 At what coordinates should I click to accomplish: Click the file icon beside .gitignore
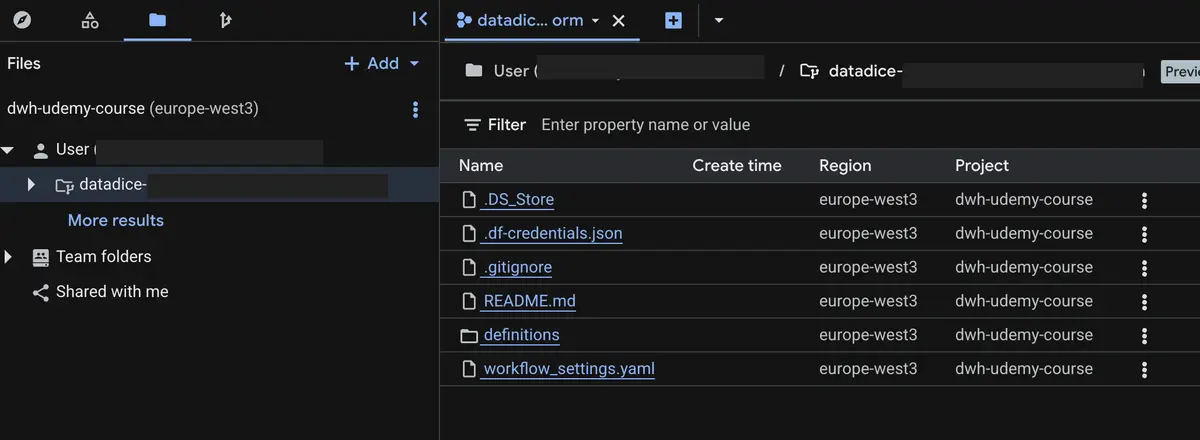click(469, 267)
